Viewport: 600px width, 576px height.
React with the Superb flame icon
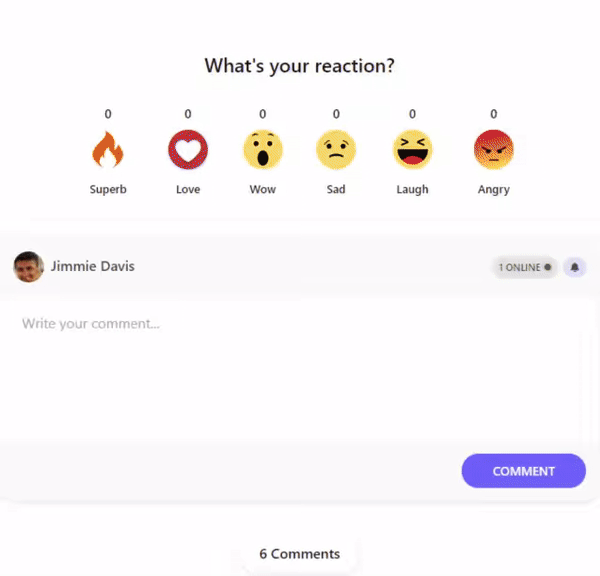coord(108,150)
